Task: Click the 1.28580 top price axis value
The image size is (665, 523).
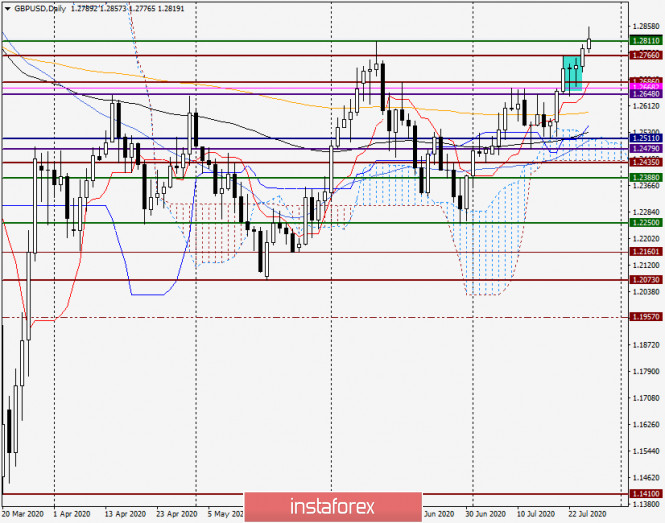Action: [x=645, y=26]
